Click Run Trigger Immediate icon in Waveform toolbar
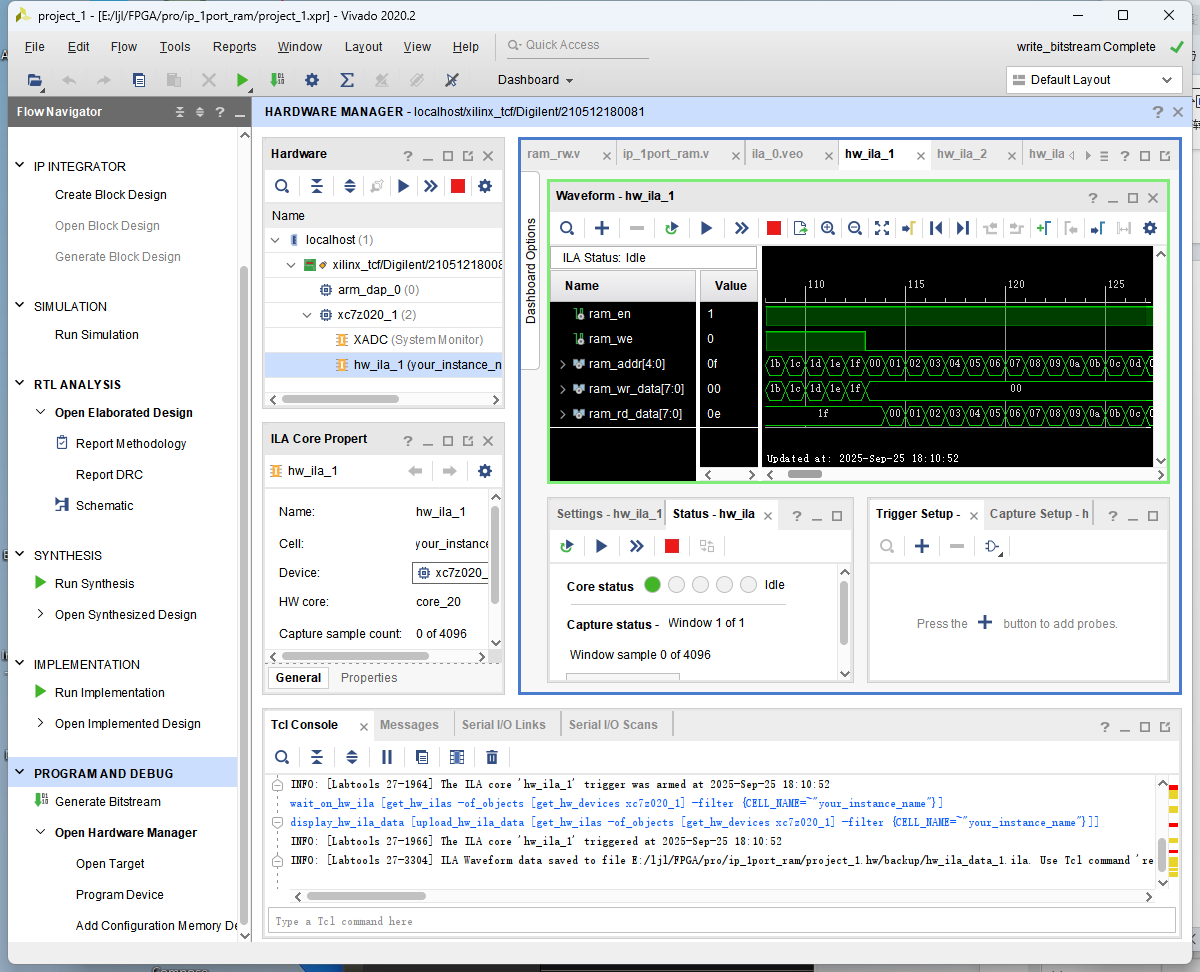 pyautogui.click(x=741, y=228)
